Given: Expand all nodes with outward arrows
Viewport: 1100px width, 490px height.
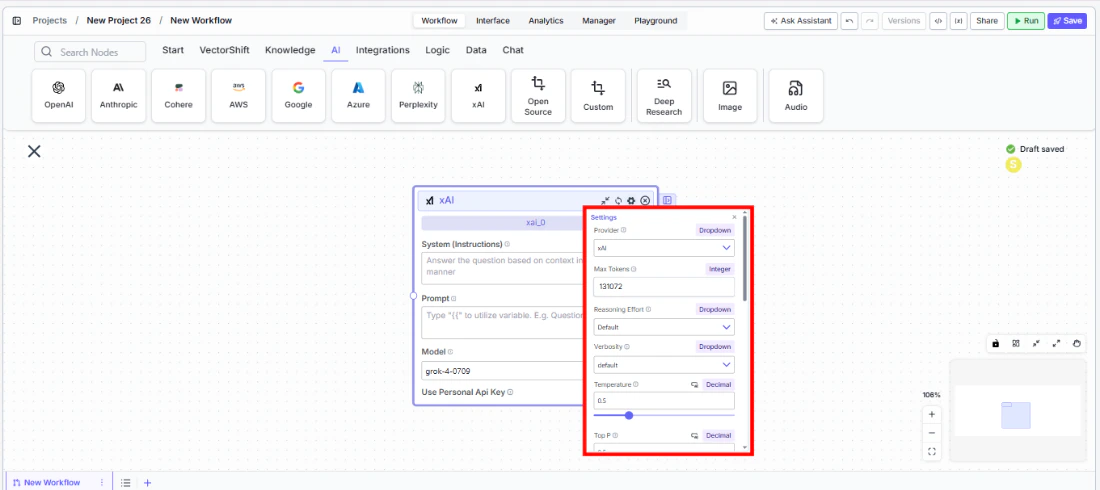Looking at the screenshot, I should click(1057, 343).
